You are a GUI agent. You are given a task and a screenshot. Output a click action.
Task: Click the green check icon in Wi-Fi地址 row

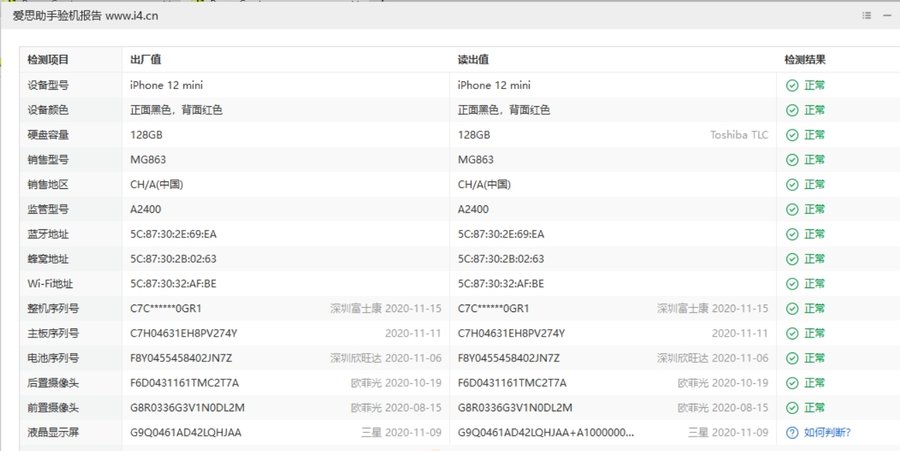point(792,284)
